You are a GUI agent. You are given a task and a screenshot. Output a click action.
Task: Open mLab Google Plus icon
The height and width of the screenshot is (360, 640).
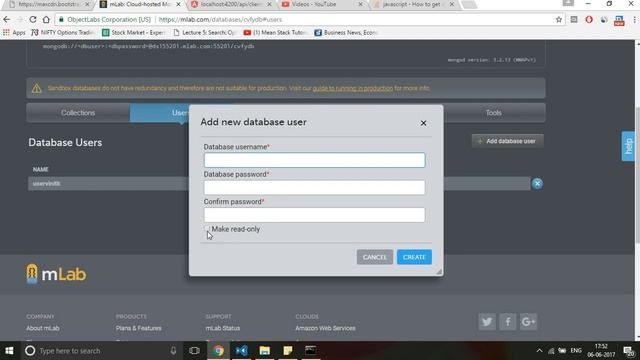point(528,322)
